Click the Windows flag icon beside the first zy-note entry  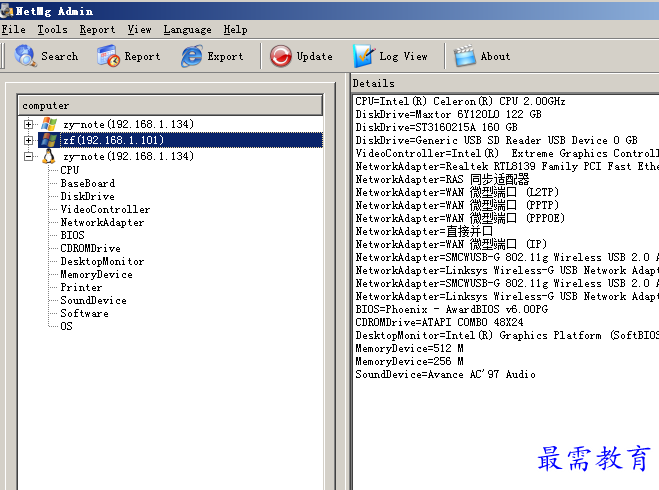click(49, 124)
